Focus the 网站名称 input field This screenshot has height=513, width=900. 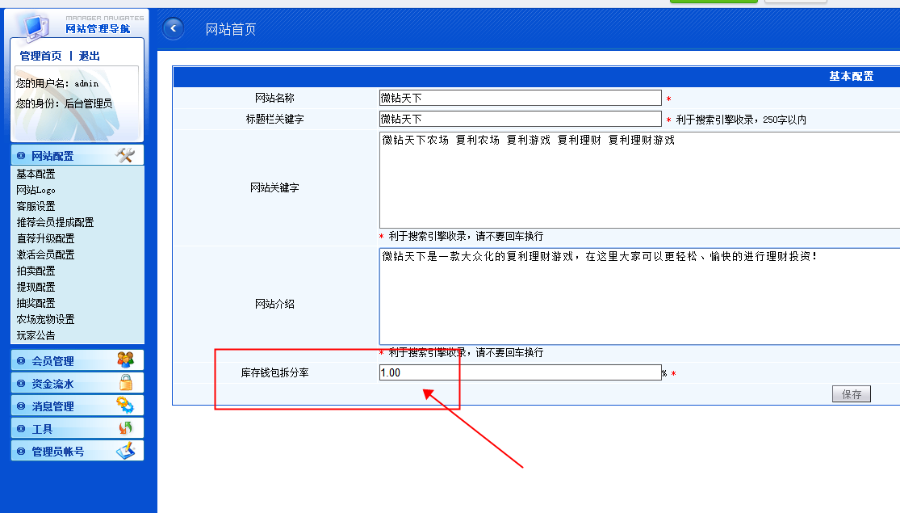[520, 98]
